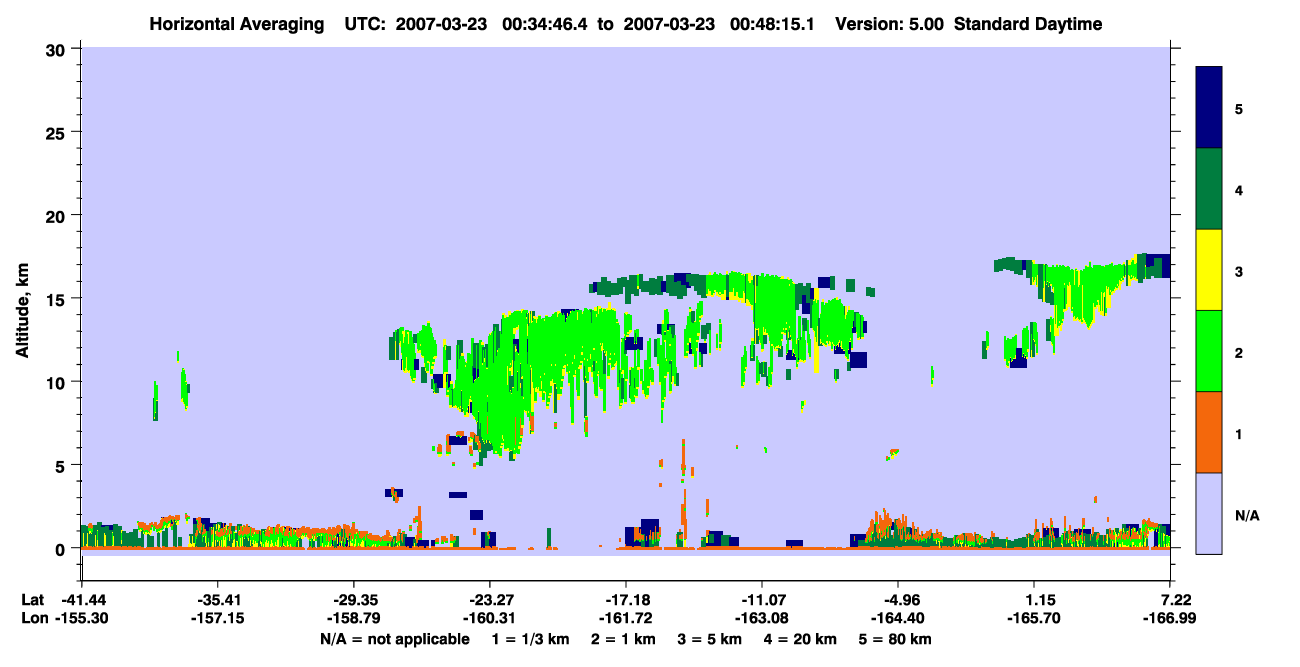Click the 'Version: 5.00' text
Viewport: 1300px width, 667px height.
pos(888,24)
